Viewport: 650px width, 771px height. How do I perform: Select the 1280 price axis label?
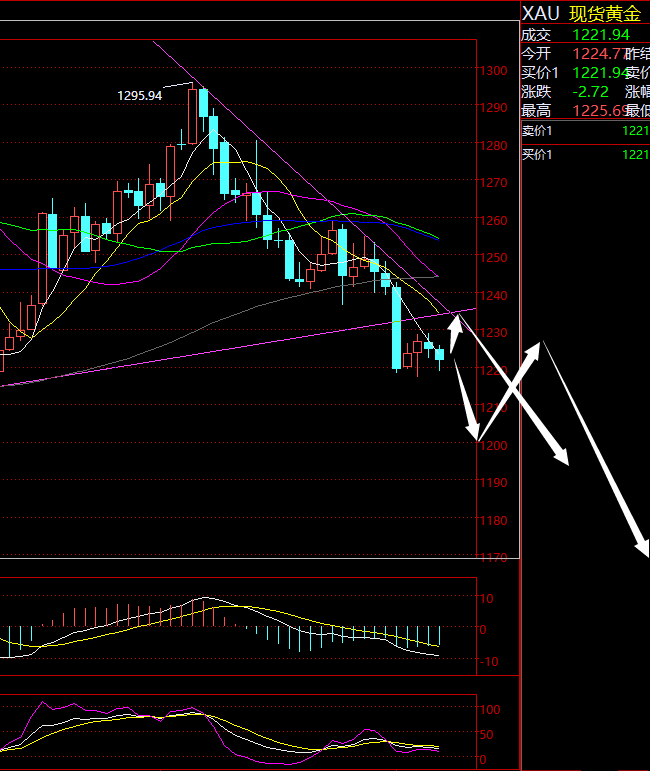point(494,146)
